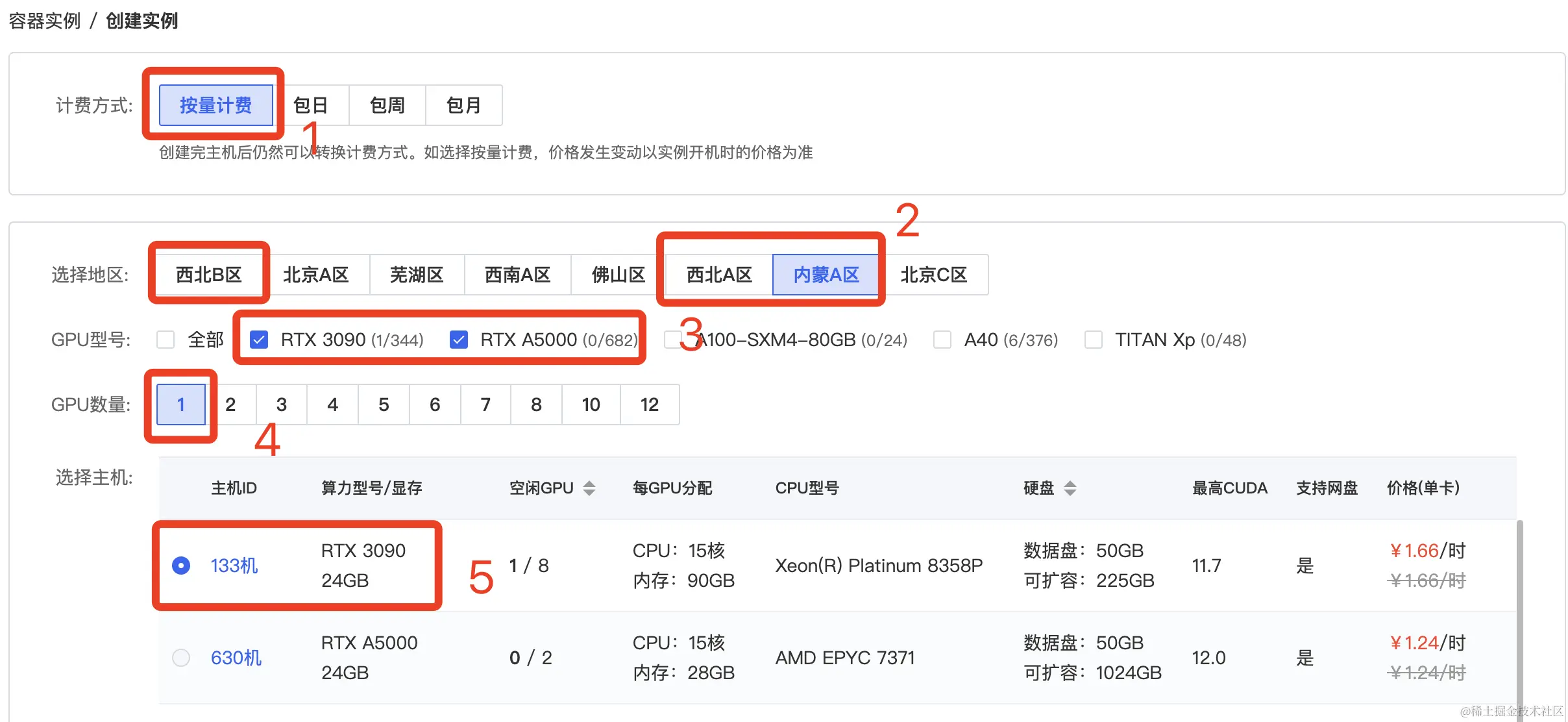Enable the A40 GPU checkbox
The image size is (1568, 722).
[942, 340]
